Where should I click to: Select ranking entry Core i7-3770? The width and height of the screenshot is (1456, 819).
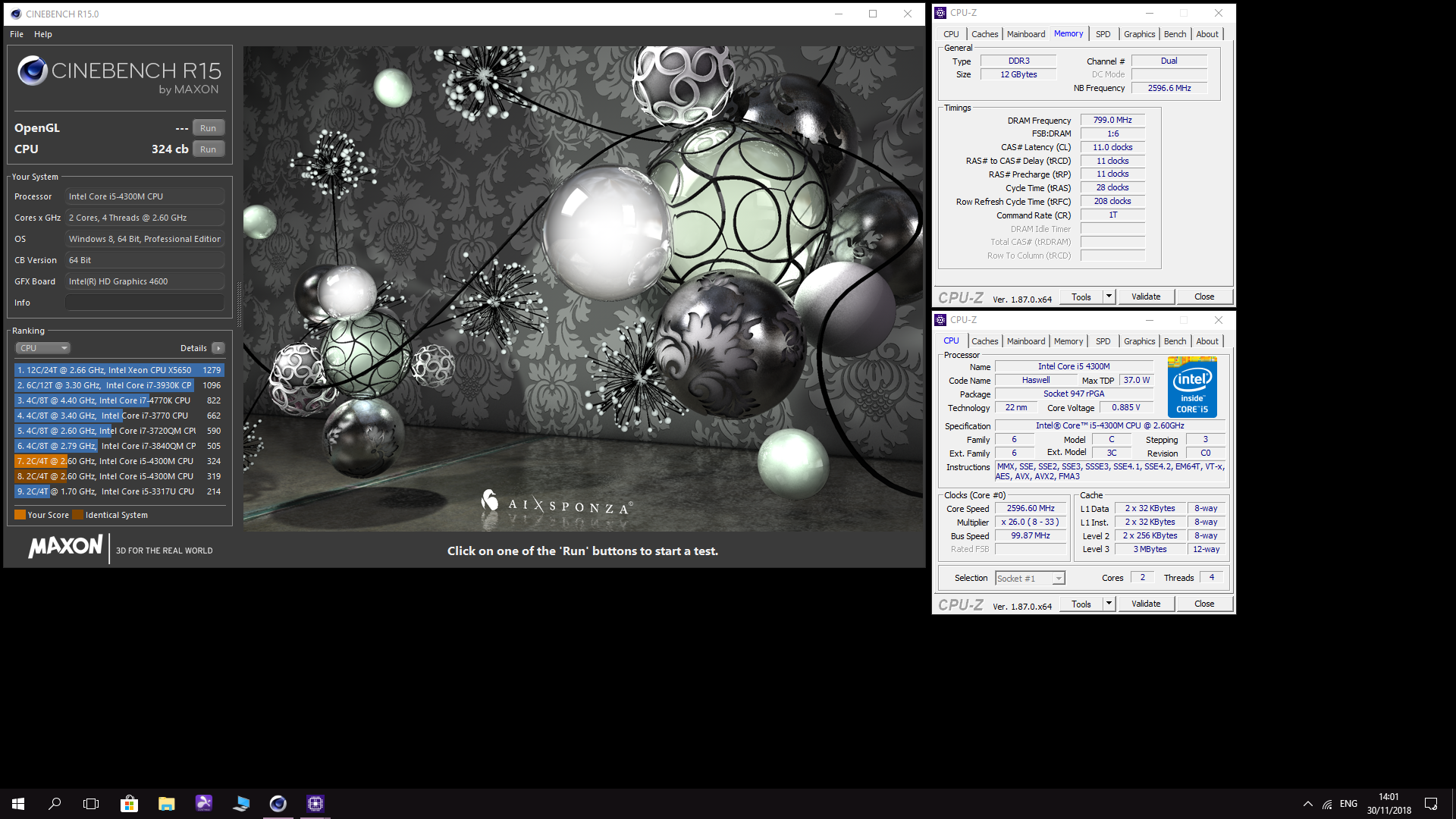coord(119,416)
